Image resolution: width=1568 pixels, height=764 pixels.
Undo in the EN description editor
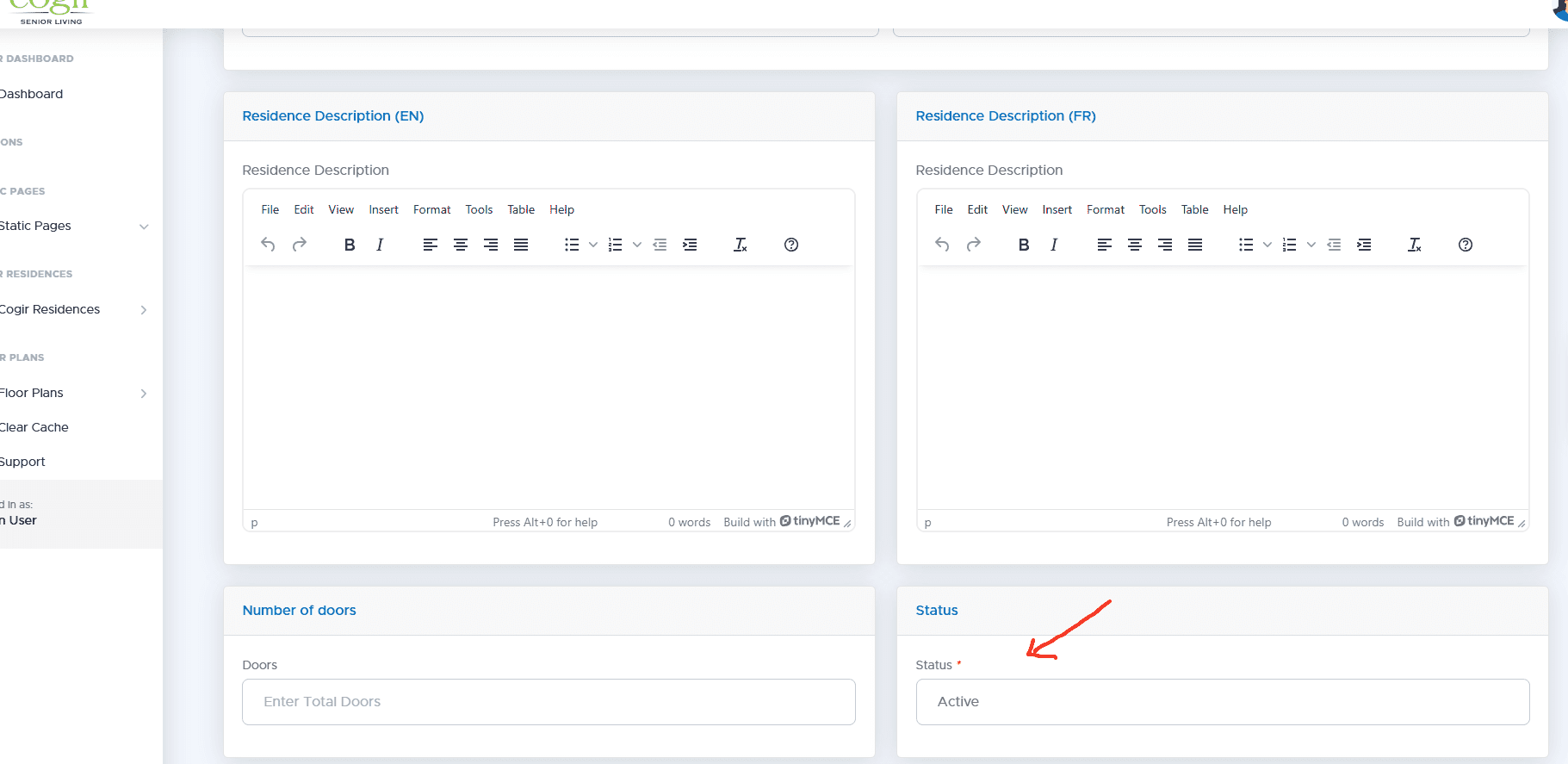[268, 245]
